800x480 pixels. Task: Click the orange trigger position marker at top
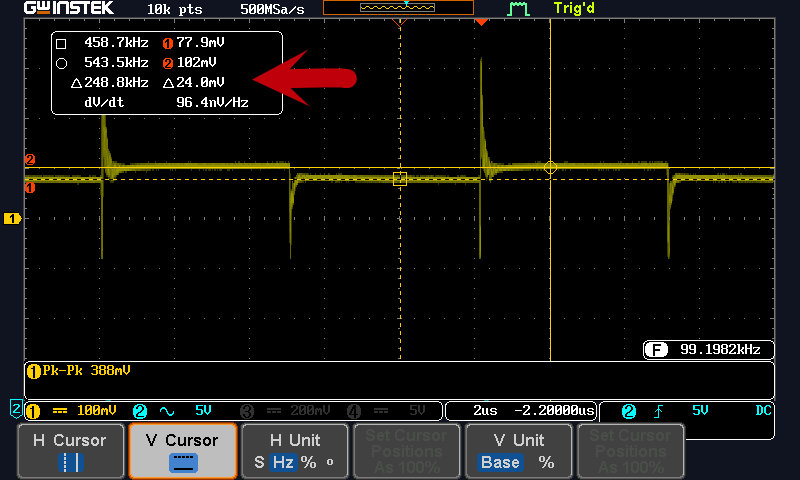point(481,22)
